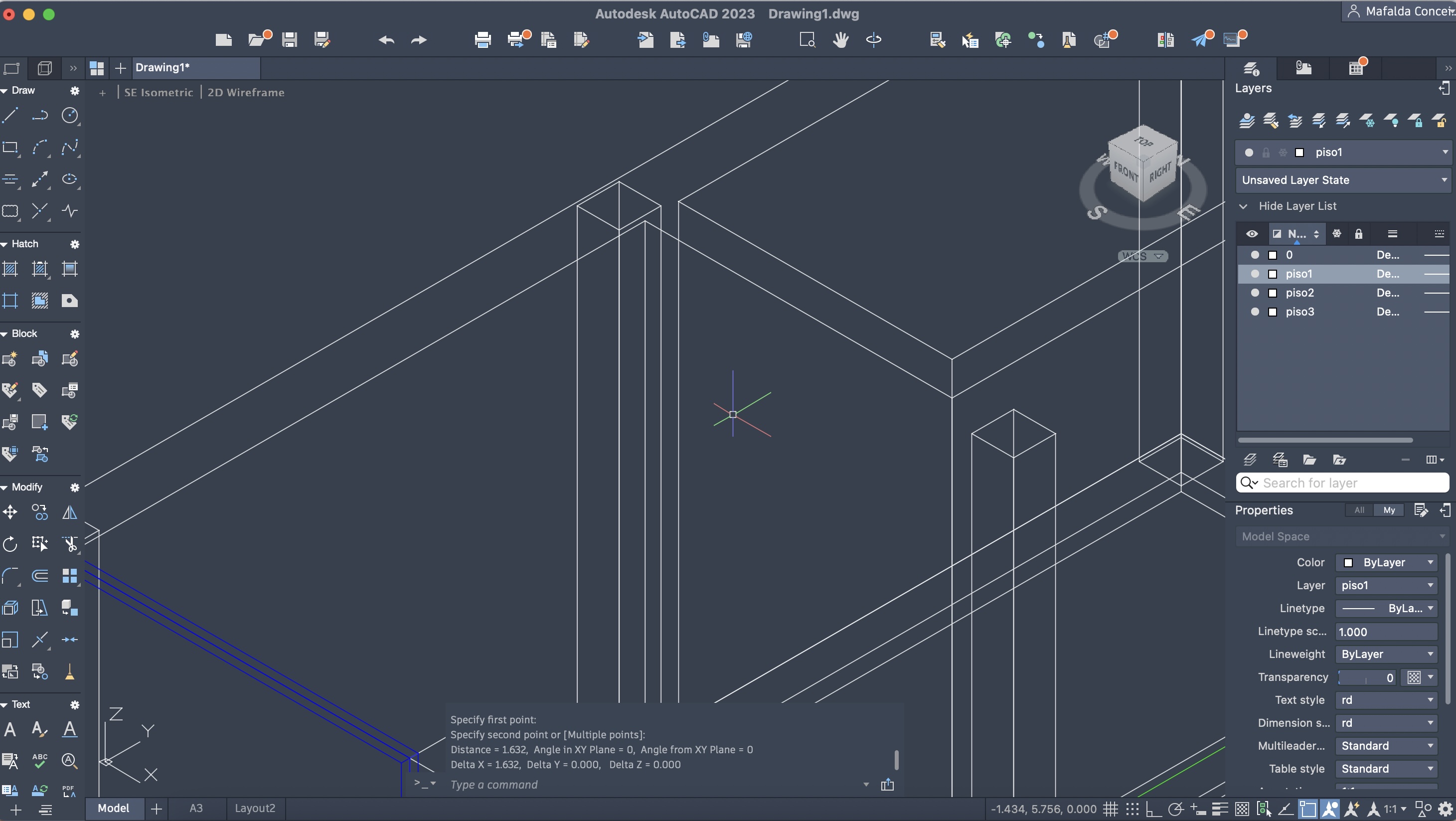
Task: Switch to the A3 layout tab
Action: coord(195,808)
